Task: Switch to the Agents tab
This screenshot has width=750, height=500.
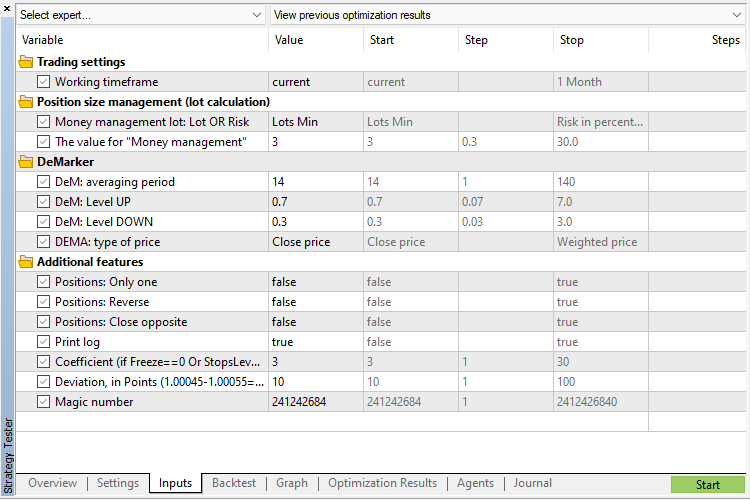Action: click(x=475, y=483)
